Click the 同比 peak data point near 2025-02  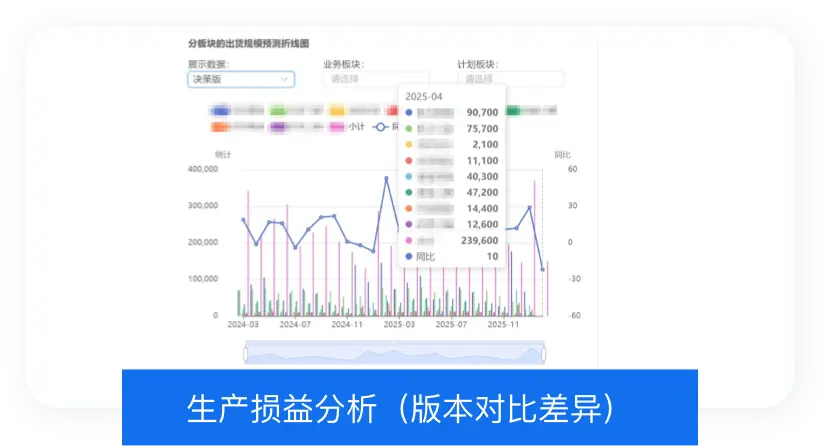coord(386,179)
